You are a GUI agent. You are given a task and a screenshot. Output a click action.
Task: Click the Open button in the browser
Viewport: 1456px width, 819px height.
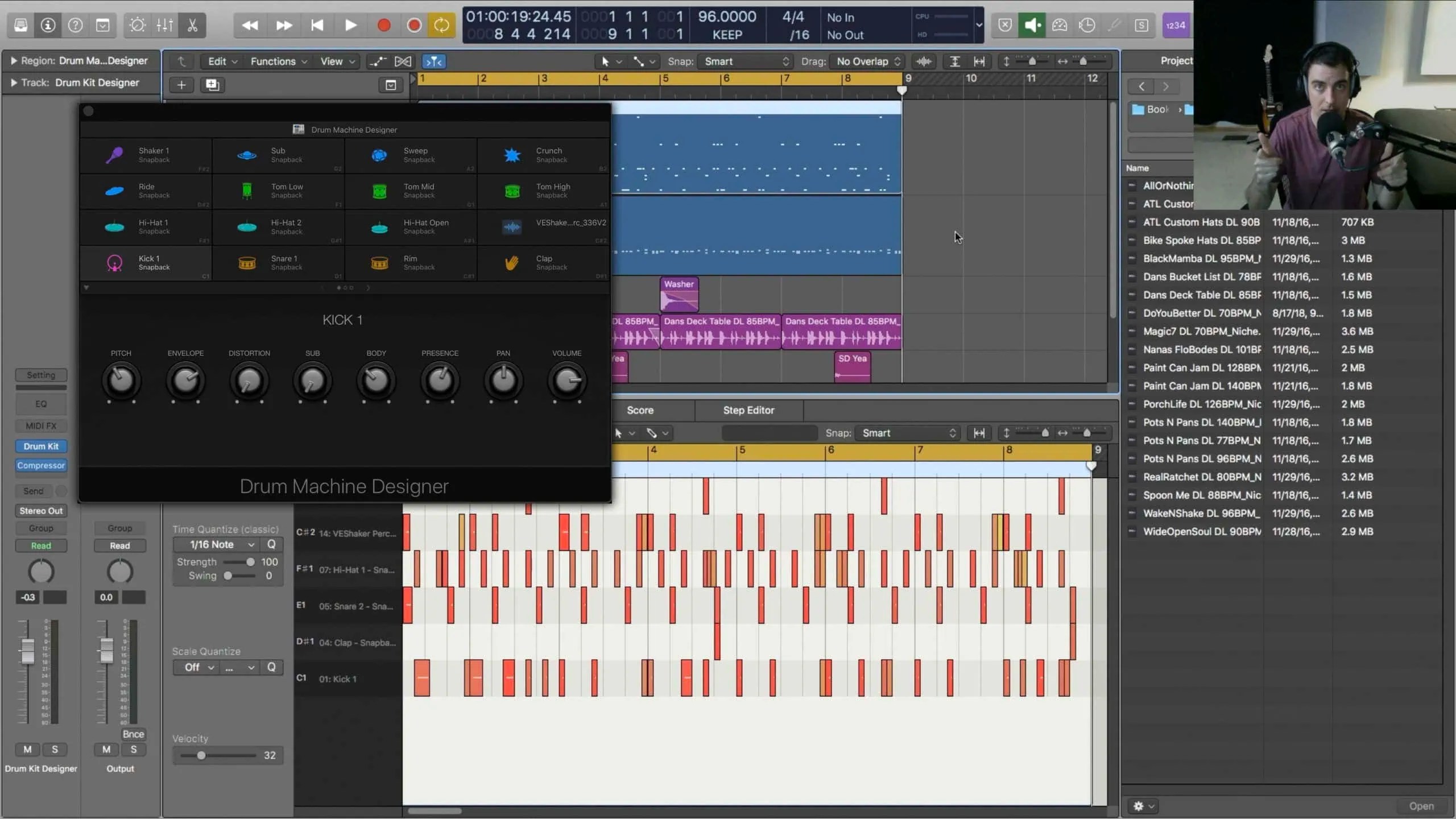pyautogui.click(x=1422, y=805)
